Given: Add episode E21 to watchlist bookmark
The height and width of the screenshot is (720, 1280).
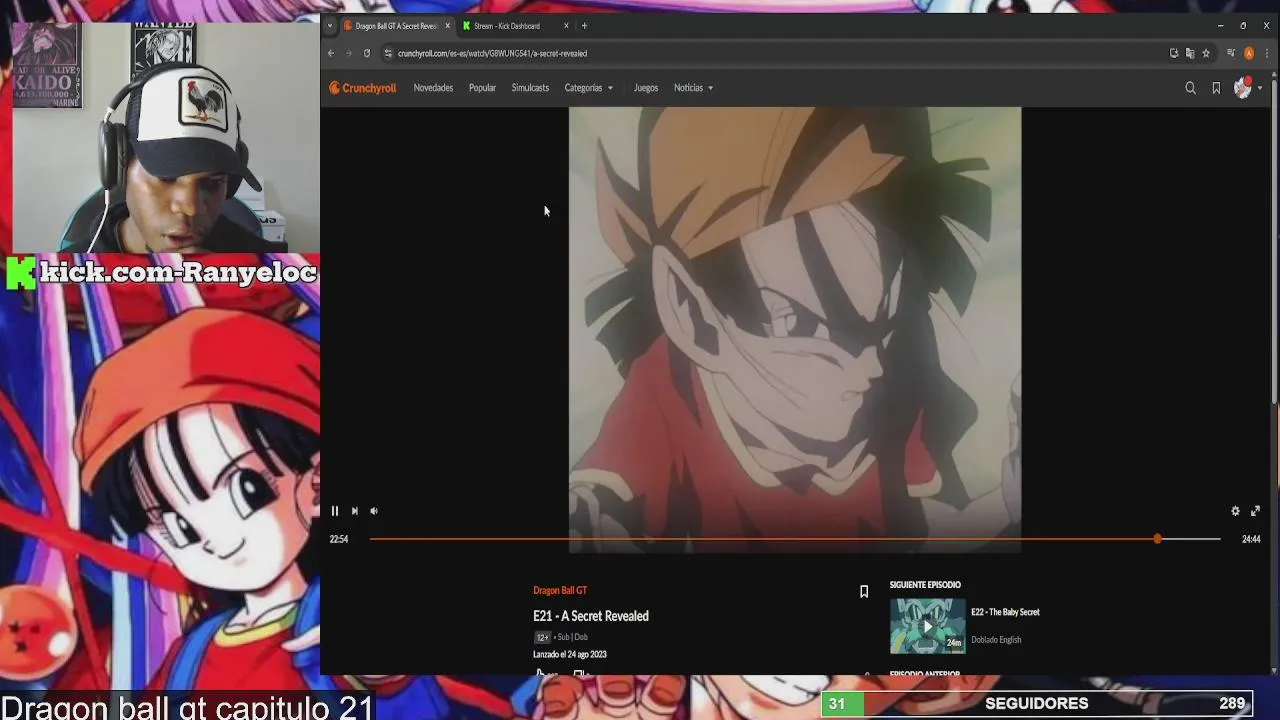Looking at the screenshot, I should click(864, 592).
